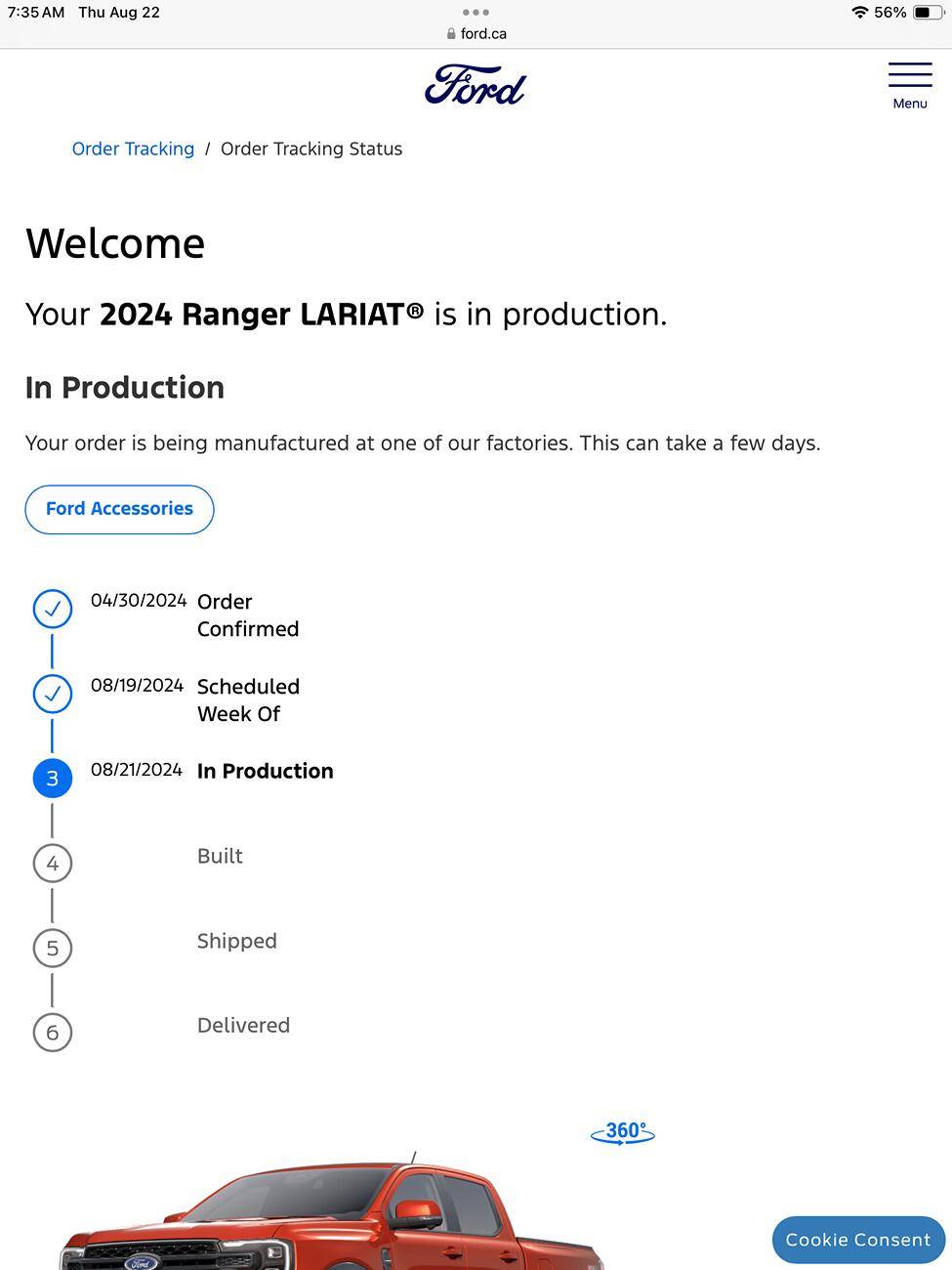Click the In Production step label
This screenshot has width=952, height=1270.
click(x=266, y=771)
